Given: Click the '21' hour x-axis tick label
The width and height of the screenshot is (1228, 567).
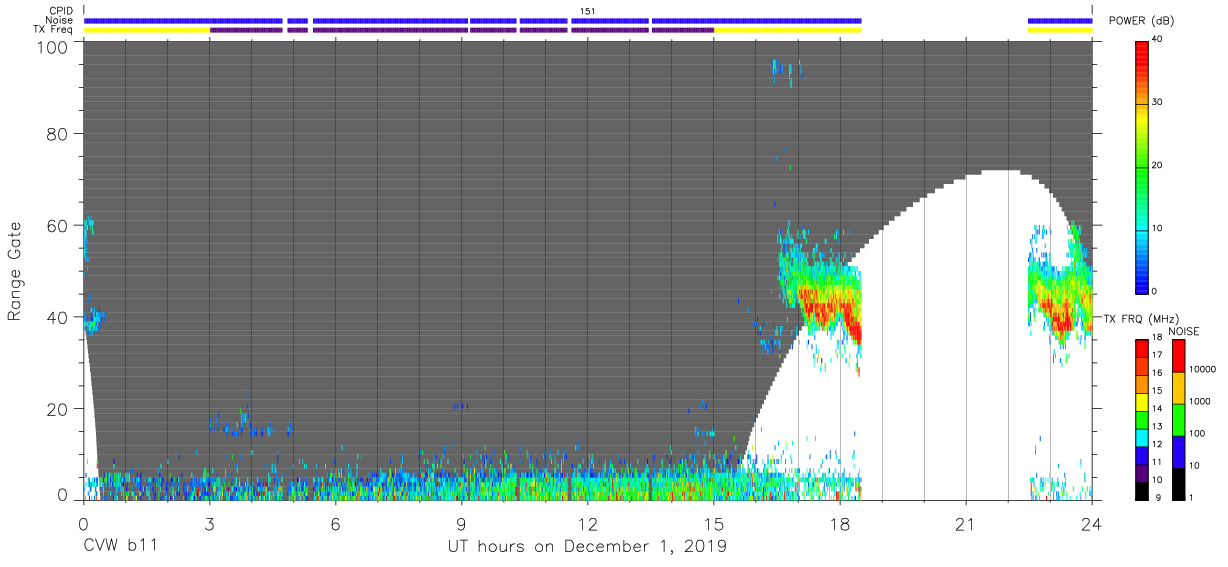Looking at the screenshot, I should tap(965, 523).
